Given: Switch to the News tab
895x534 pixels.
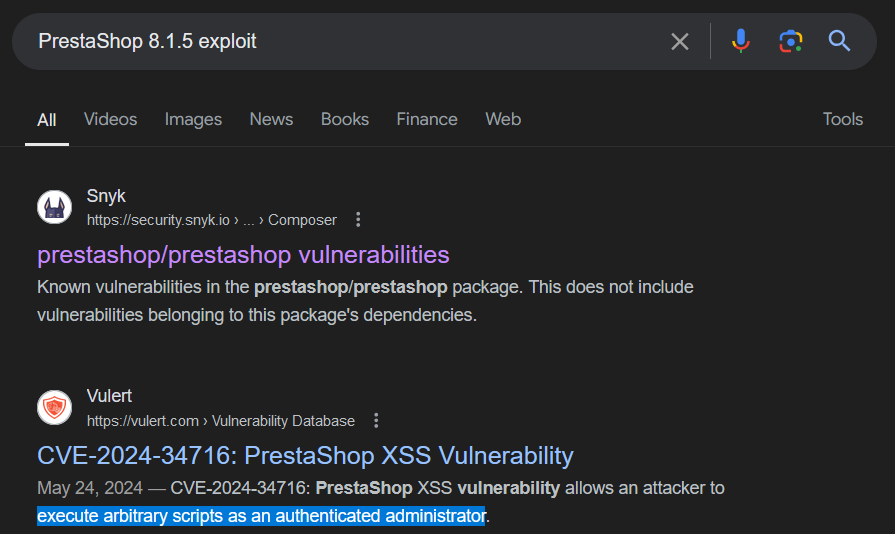Looking at the screenshot, I should pyautogui.click(x=271, y=119).
